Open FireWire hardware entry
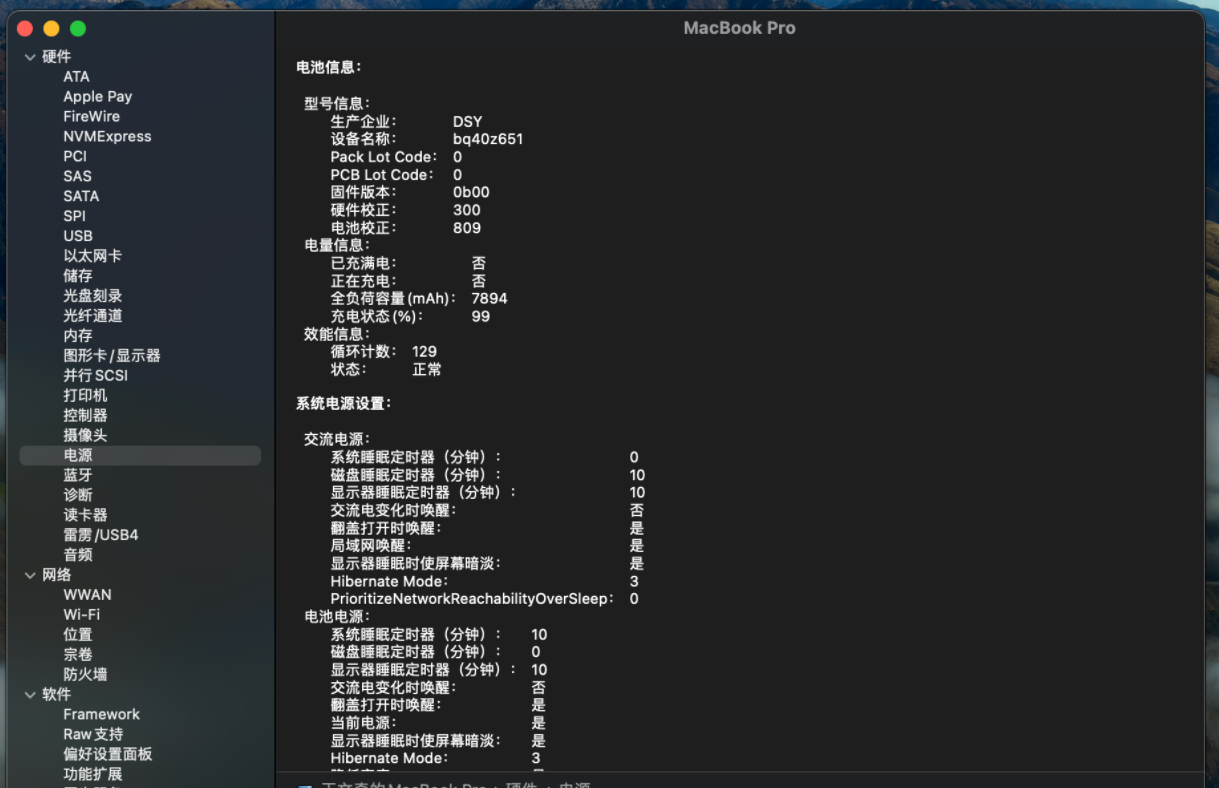Image resolution: width=1219 pixels, height=788 pixels. pyautogui.click(x=91, y=116)
